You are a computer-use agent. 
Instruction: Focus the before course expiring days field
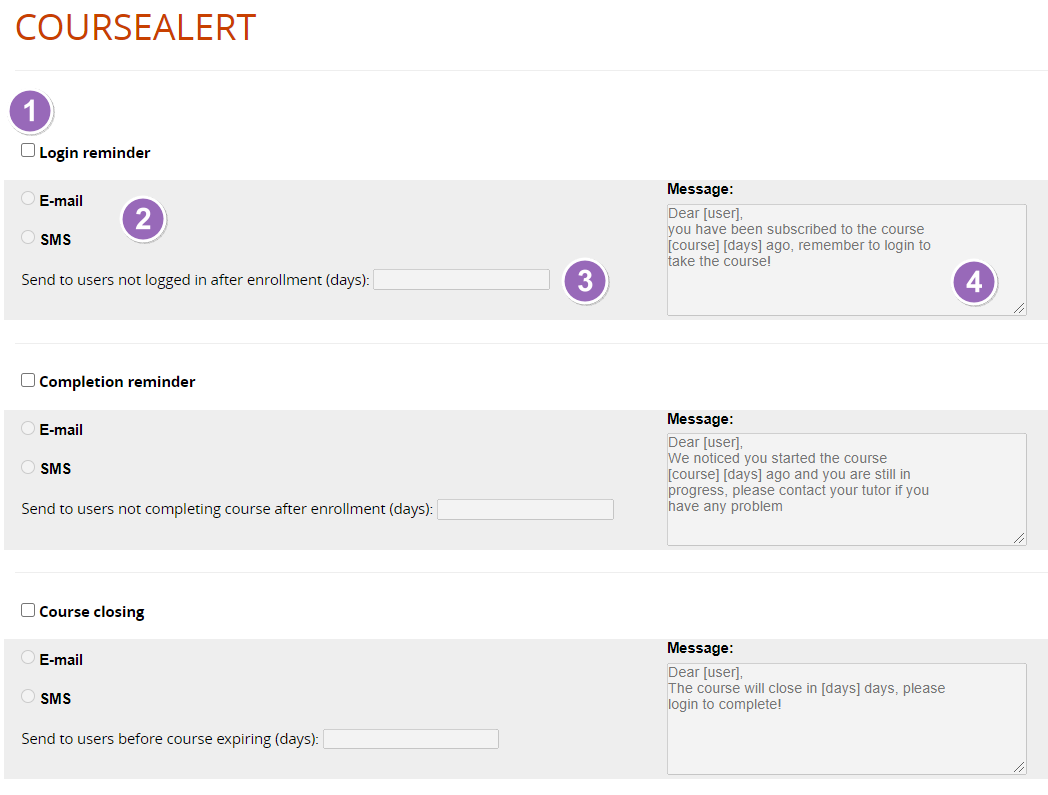tap(411, 739)
